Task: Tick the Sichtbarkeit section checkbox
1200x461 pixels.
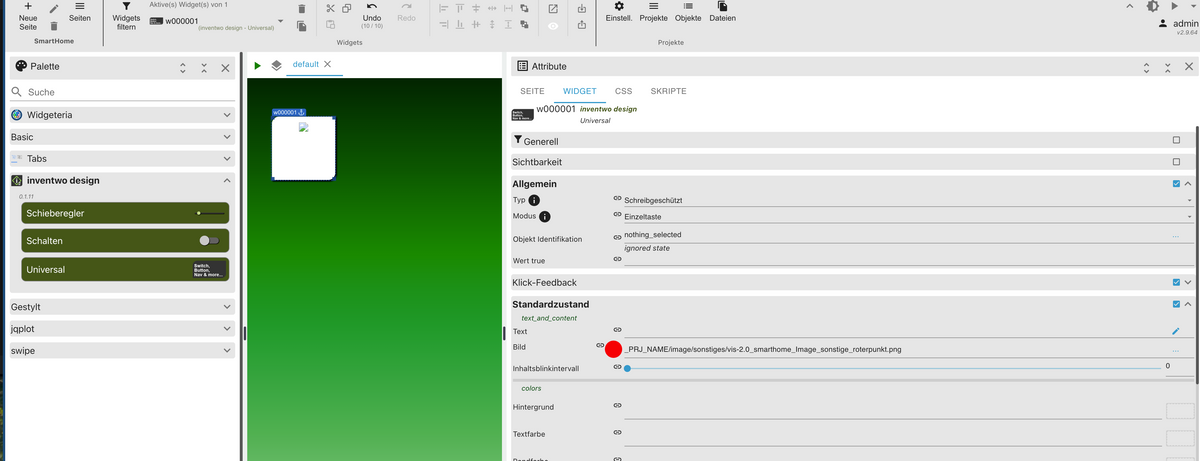Action: point(1176,161)
